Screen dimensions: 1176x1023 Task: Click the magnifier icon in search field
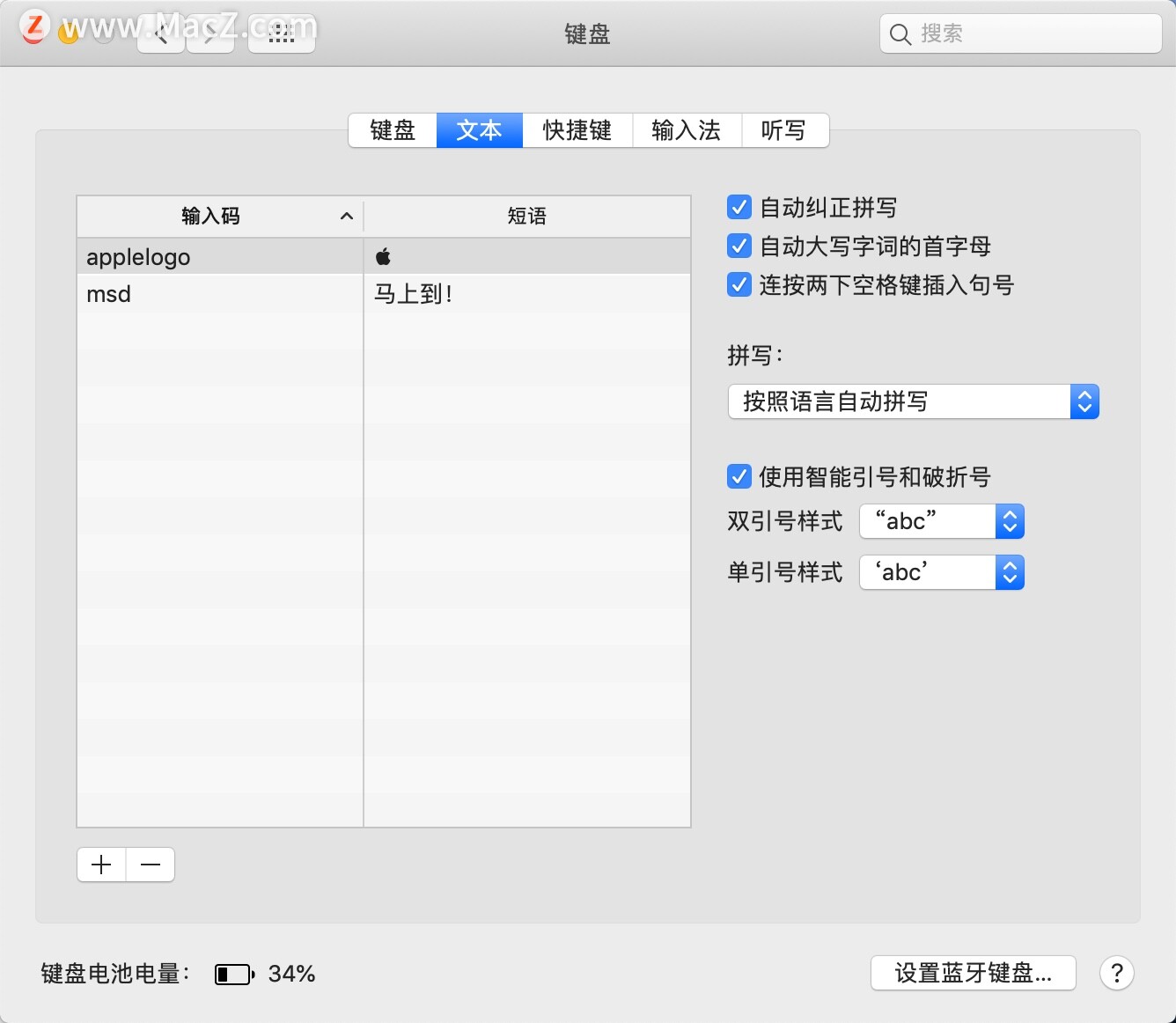click(x=900, y=34)
